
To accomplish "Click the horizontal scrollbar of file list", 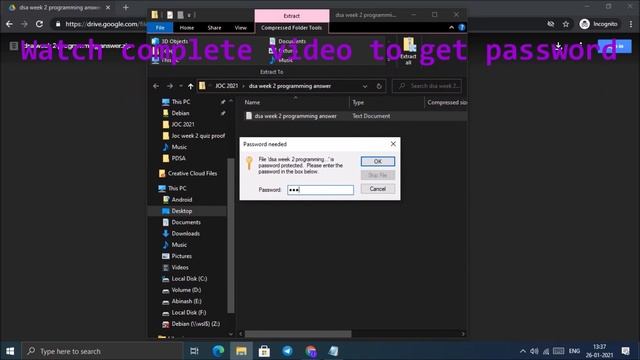I will coord(298,334).
